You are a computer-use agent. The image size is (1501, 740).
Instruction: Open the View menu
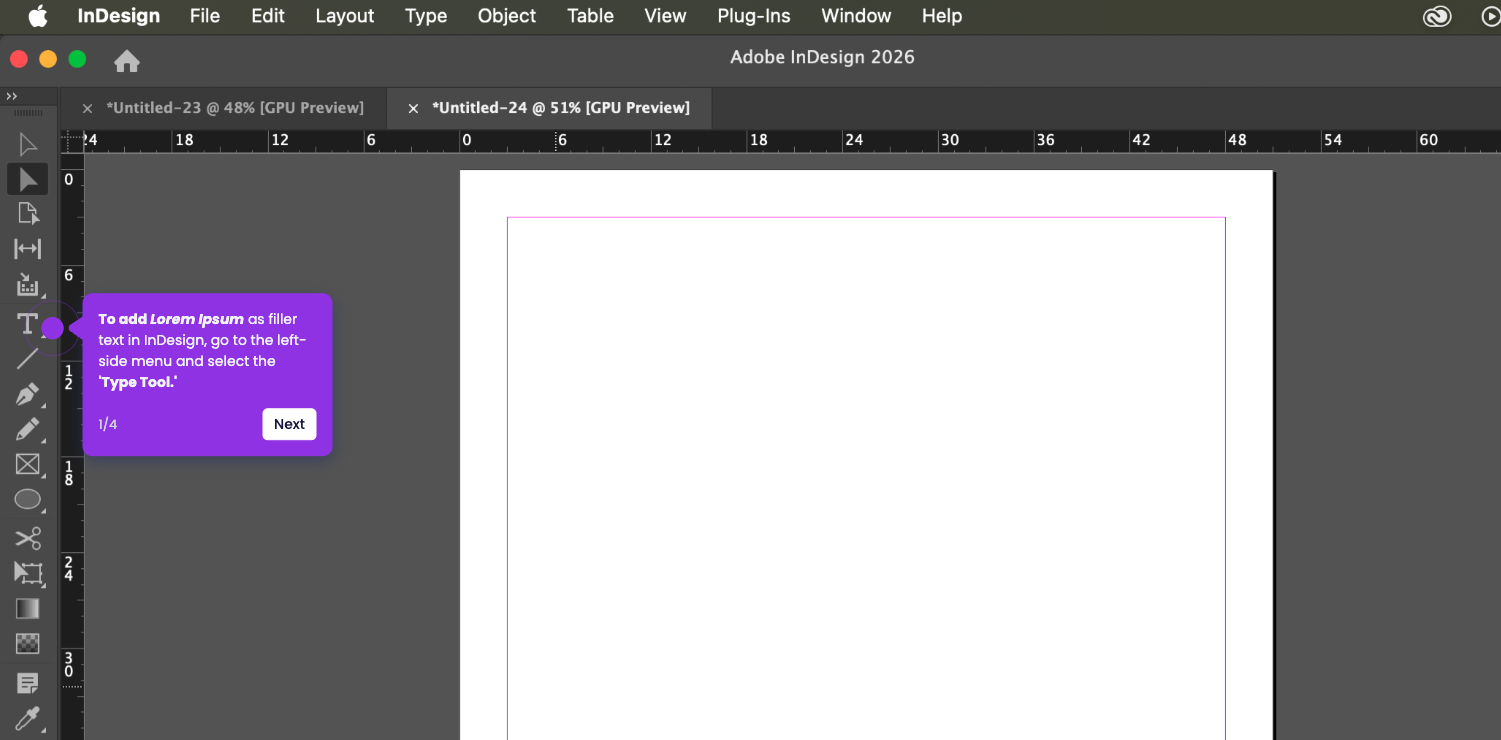(x=665, y=16)
